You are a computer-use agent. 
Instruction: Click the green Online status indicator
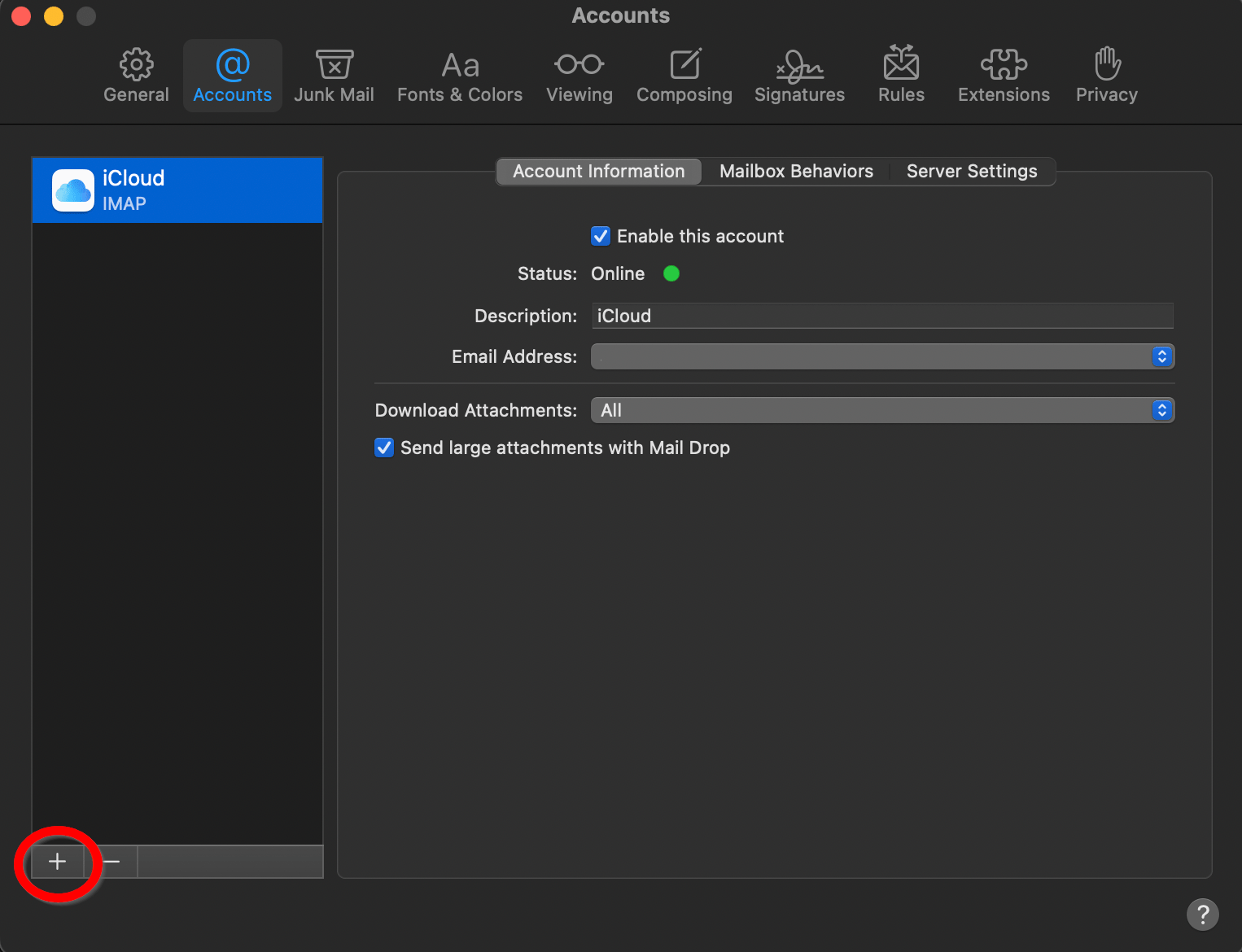(x=671, y=273)
